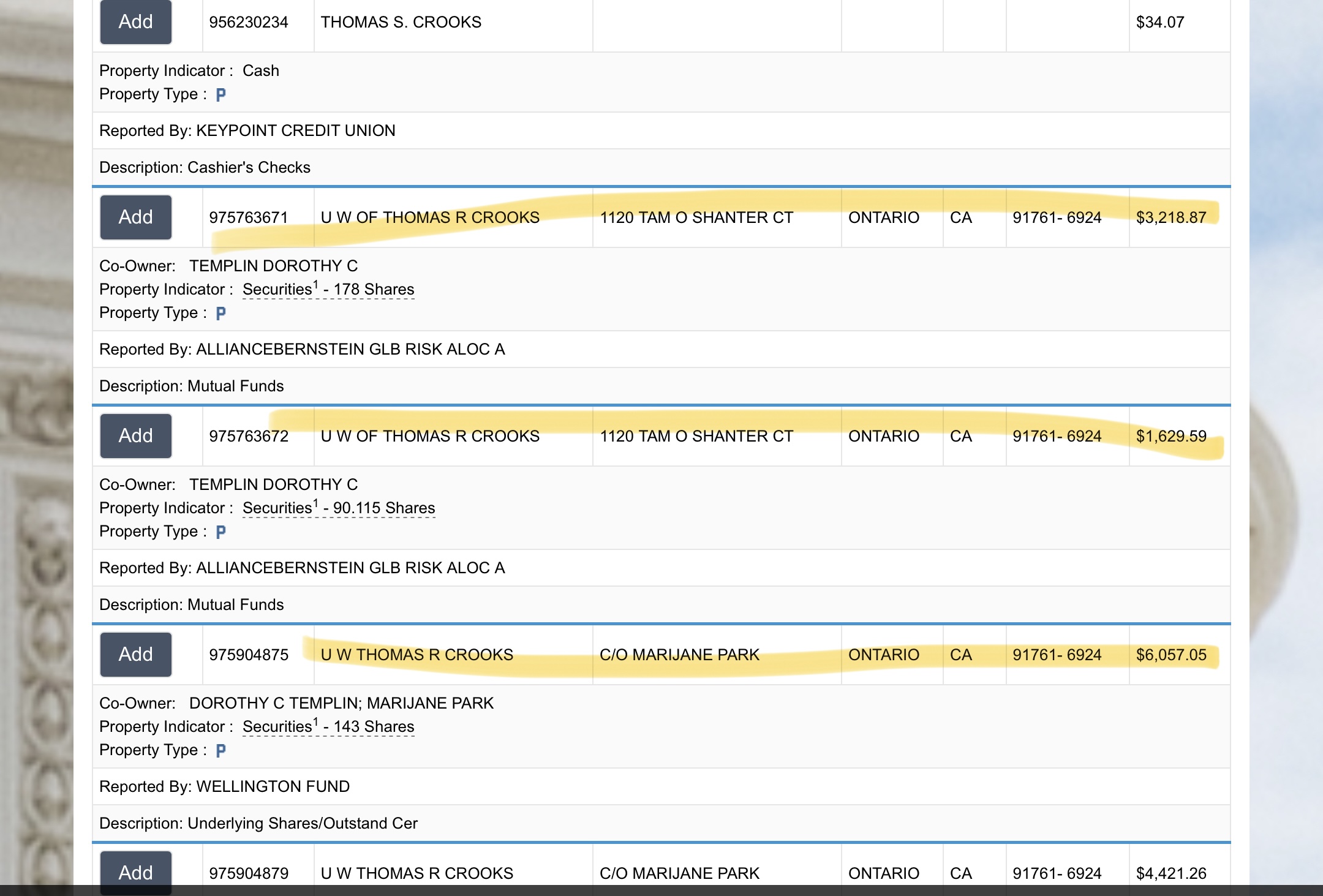Select property ID 975904875
Image resolution: width=1323 pixels, height=896 pixels.
pyautogui.click(x=249, y=655)
